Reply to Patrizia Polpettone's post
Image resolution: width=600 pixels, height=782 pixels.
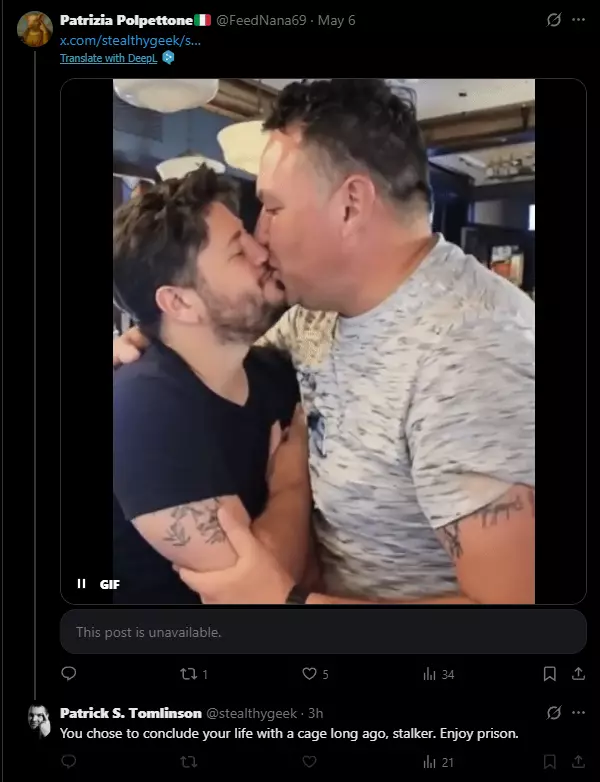pyautogui.click(x=68, y=674)
